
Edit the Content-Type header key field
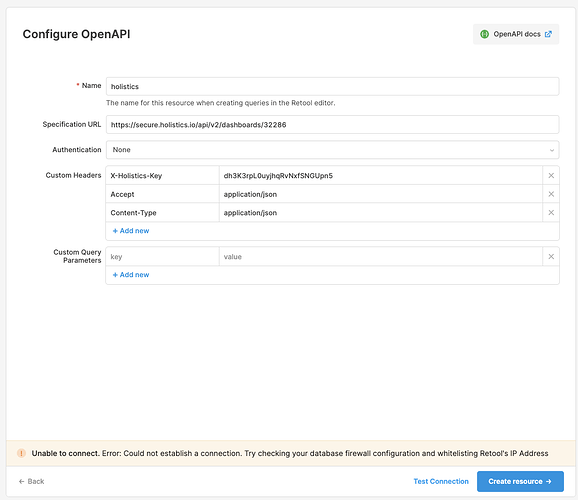click(163, 212)
